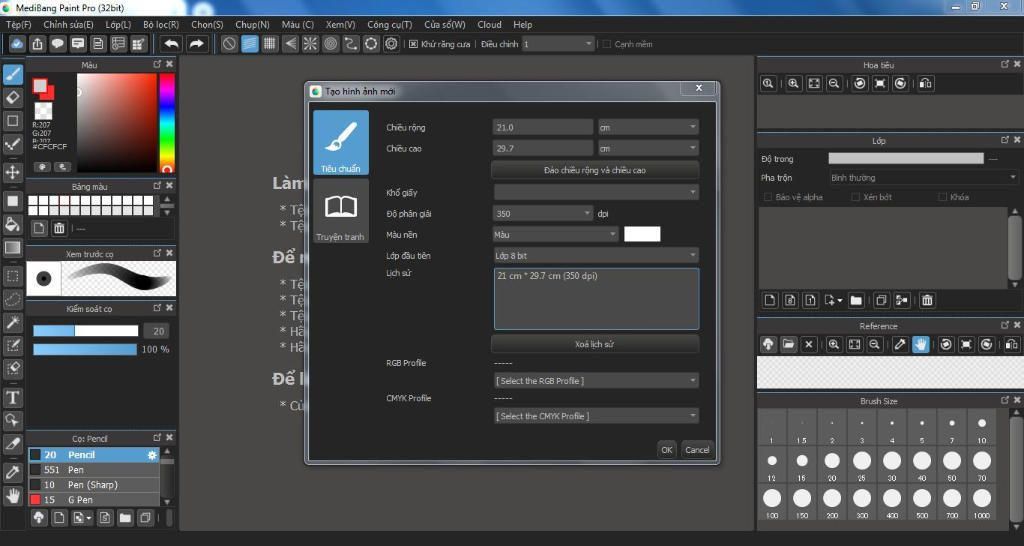Select the Hand tool in left toolbar
The height and width of the screenshot is (546, 1024).
(12, 496)
